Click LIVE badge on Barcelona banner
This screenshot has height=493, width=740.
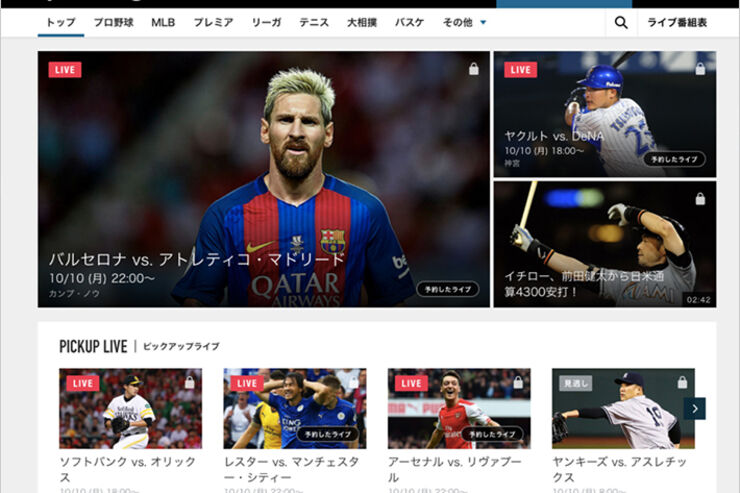(x=65, y=70)
